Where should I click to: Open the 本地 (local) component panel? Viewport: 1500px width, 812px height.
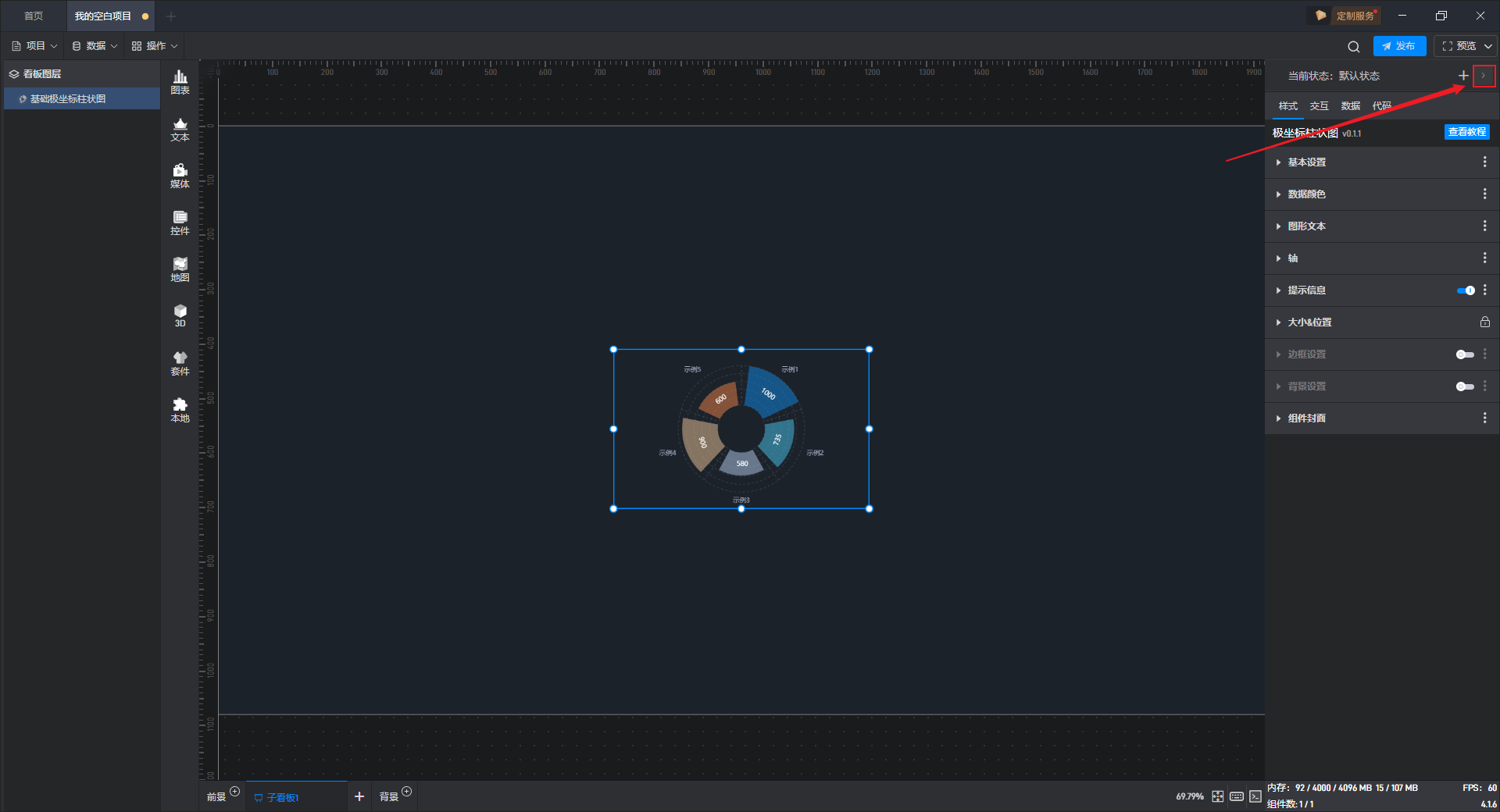(x=180, y=410)
